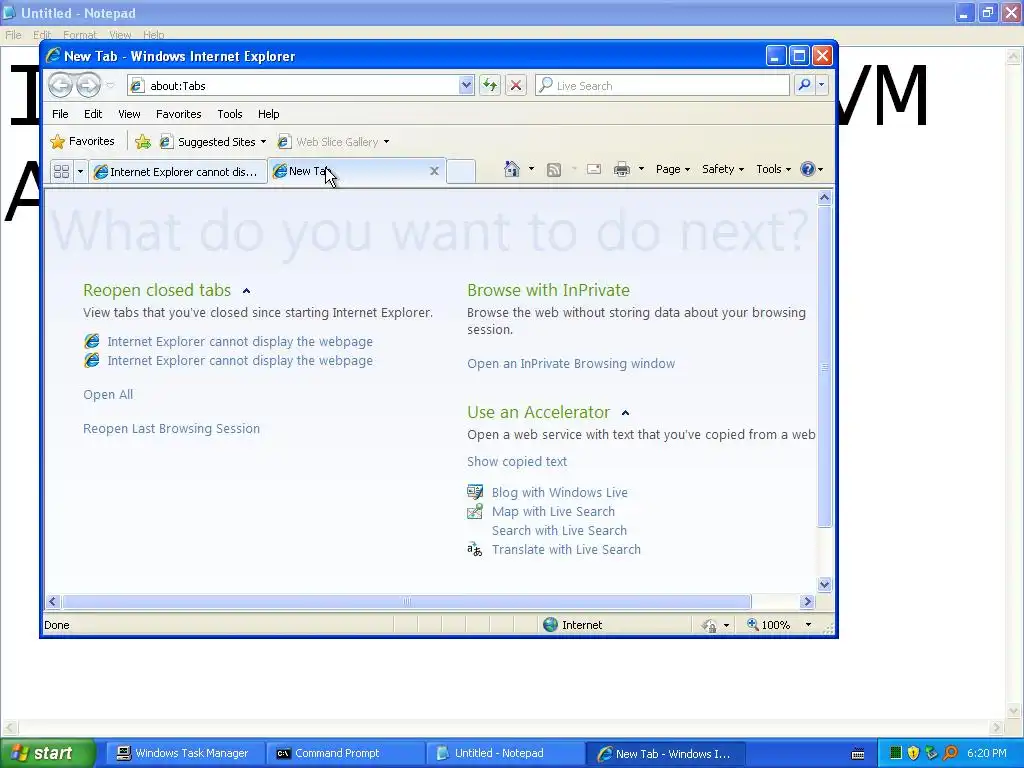Viewport: 1024px width, 768px height.
Task: Click the Forward navigation arrow in Internet Explorer
Action: point(88,85)
